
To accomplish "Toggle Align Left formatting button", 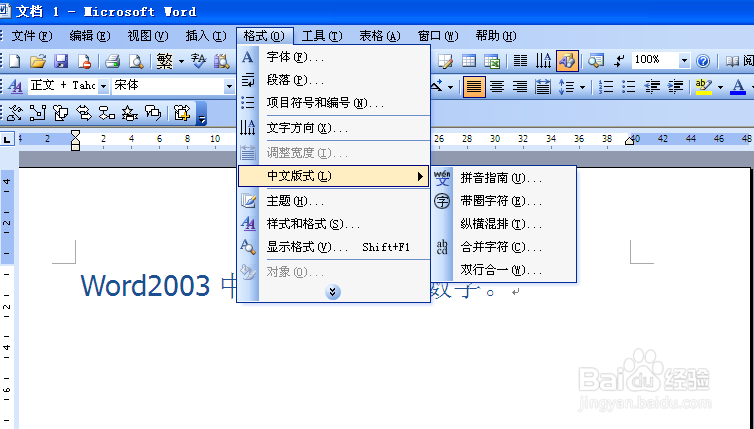I will click(x=474, y=87).
